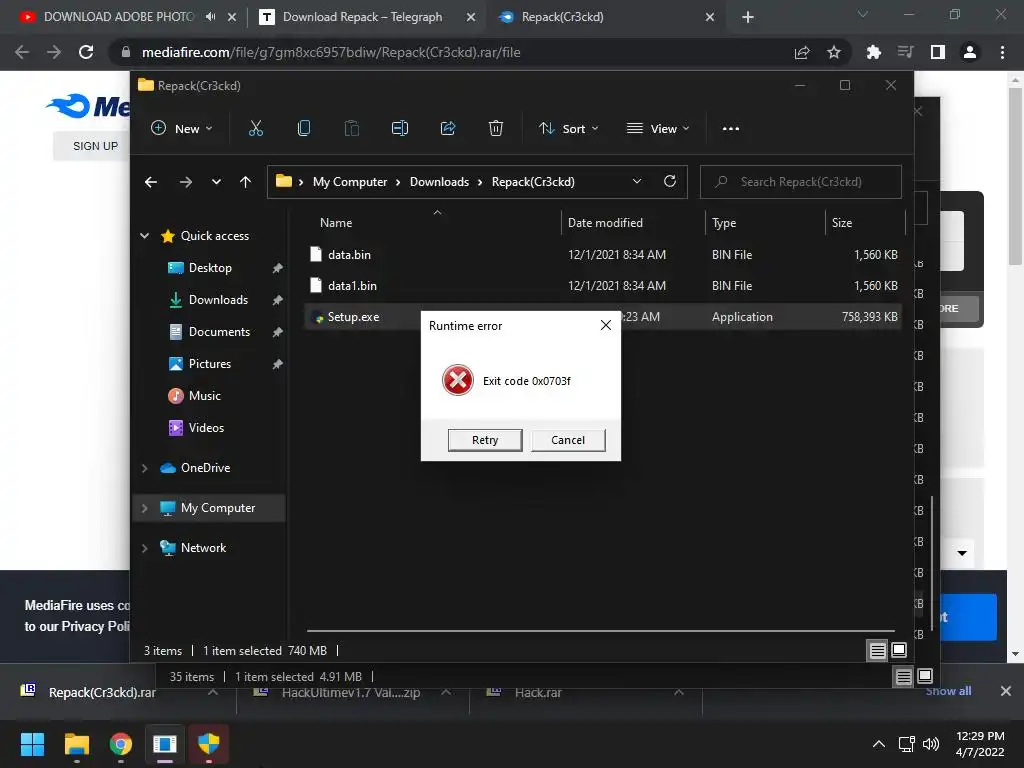Open Chrome share page icon
The image size is (1024, 768).
[802, 52]
